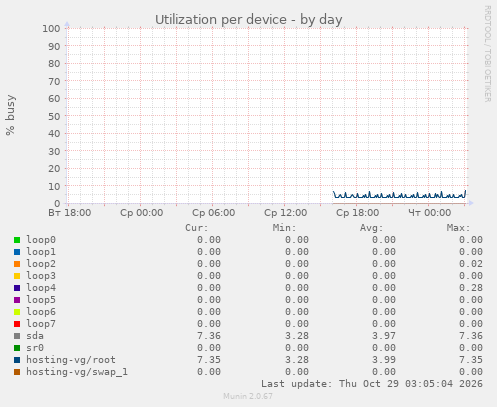Click the % busy axis label

(x=10, y=115)
